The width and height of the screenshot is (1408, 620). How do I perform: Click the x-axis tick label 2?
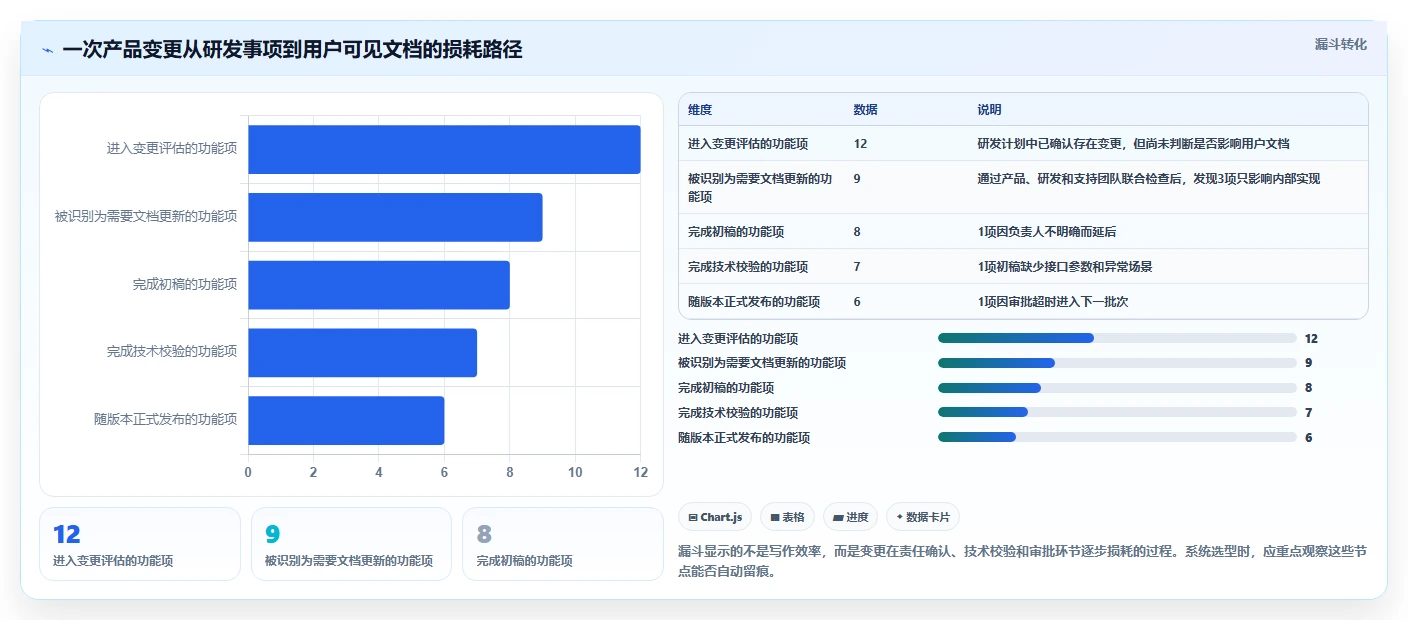click(313, 472)
